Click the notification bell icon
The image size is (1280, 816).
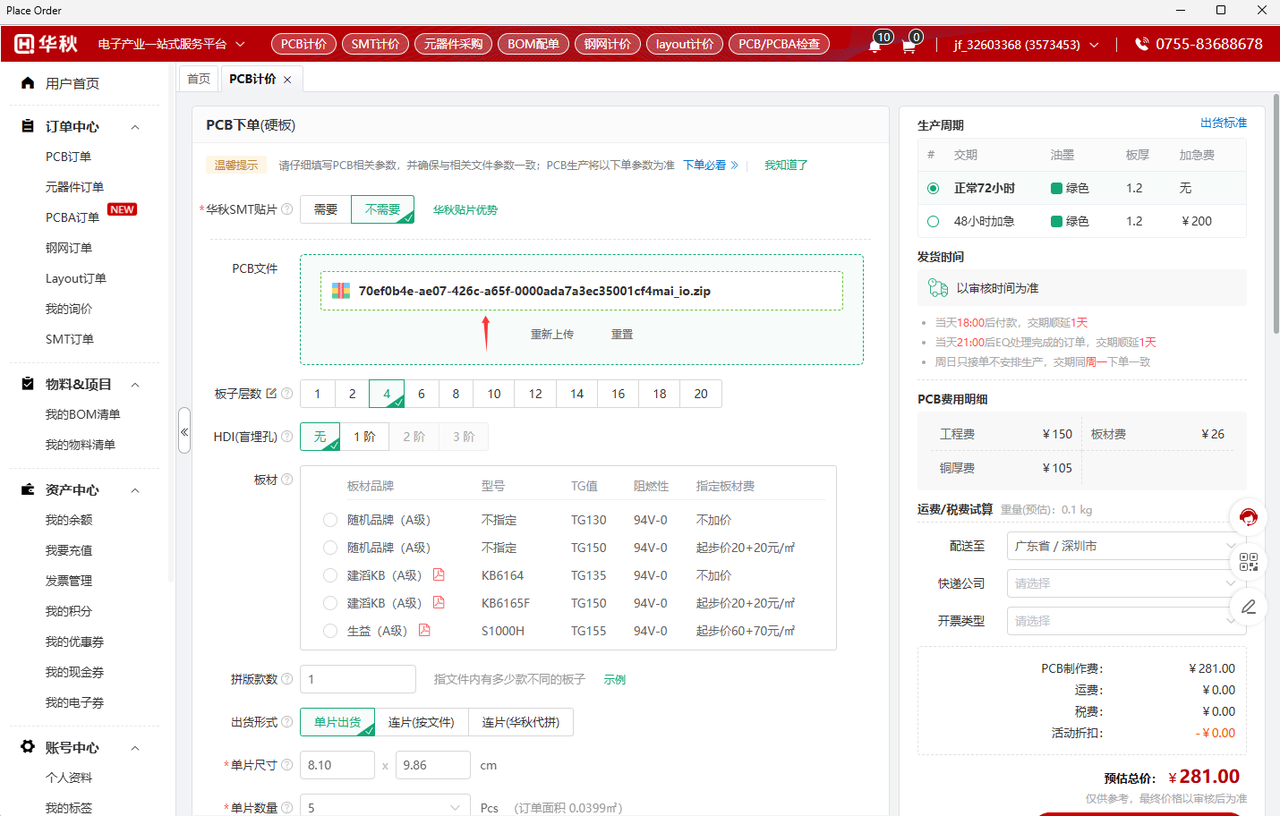click(874, 45)
